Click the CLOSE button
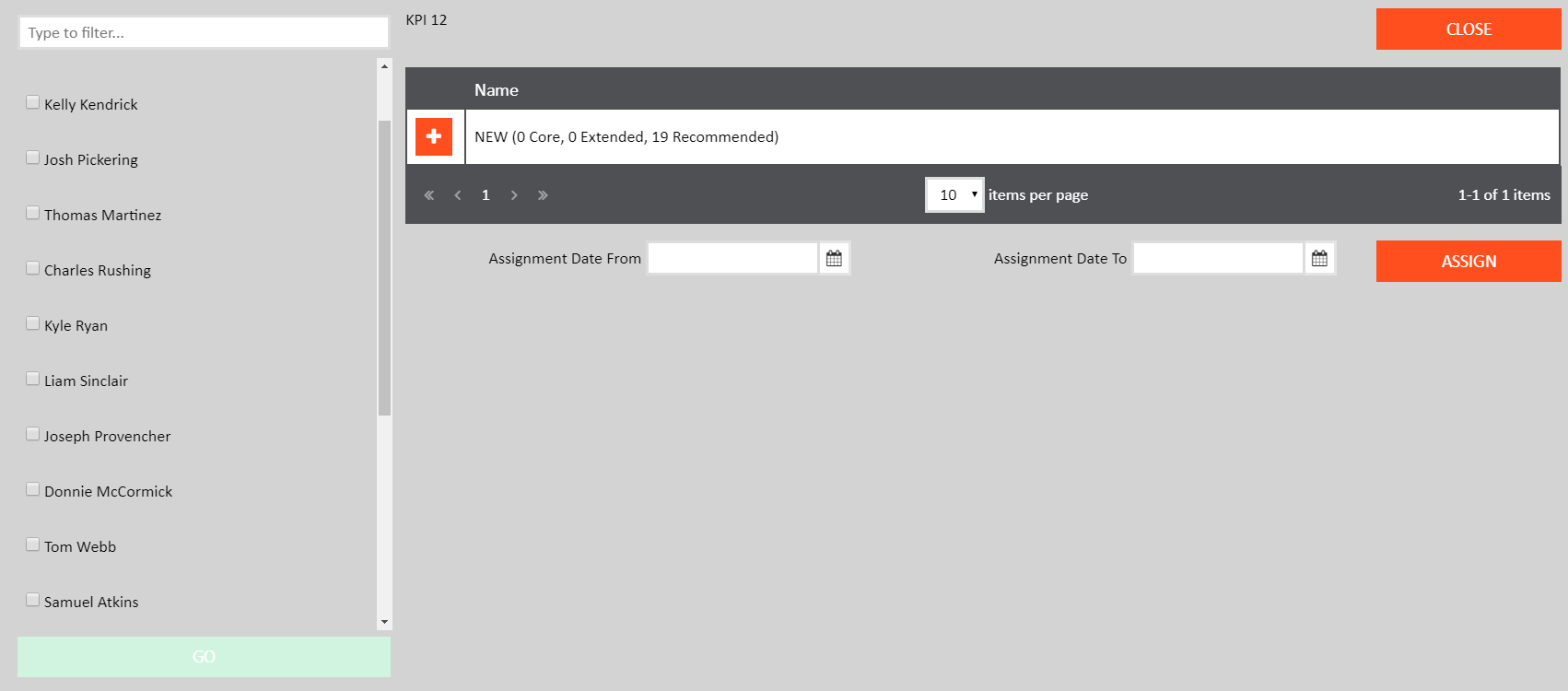 [1469, 29]
